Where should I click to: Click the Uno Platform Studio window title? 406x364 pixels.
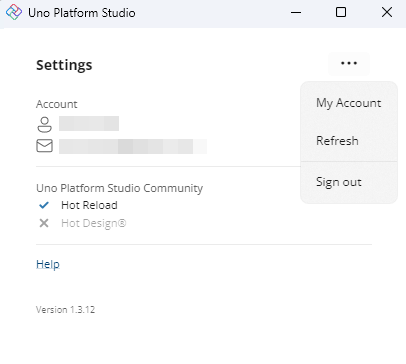[82, 13]
